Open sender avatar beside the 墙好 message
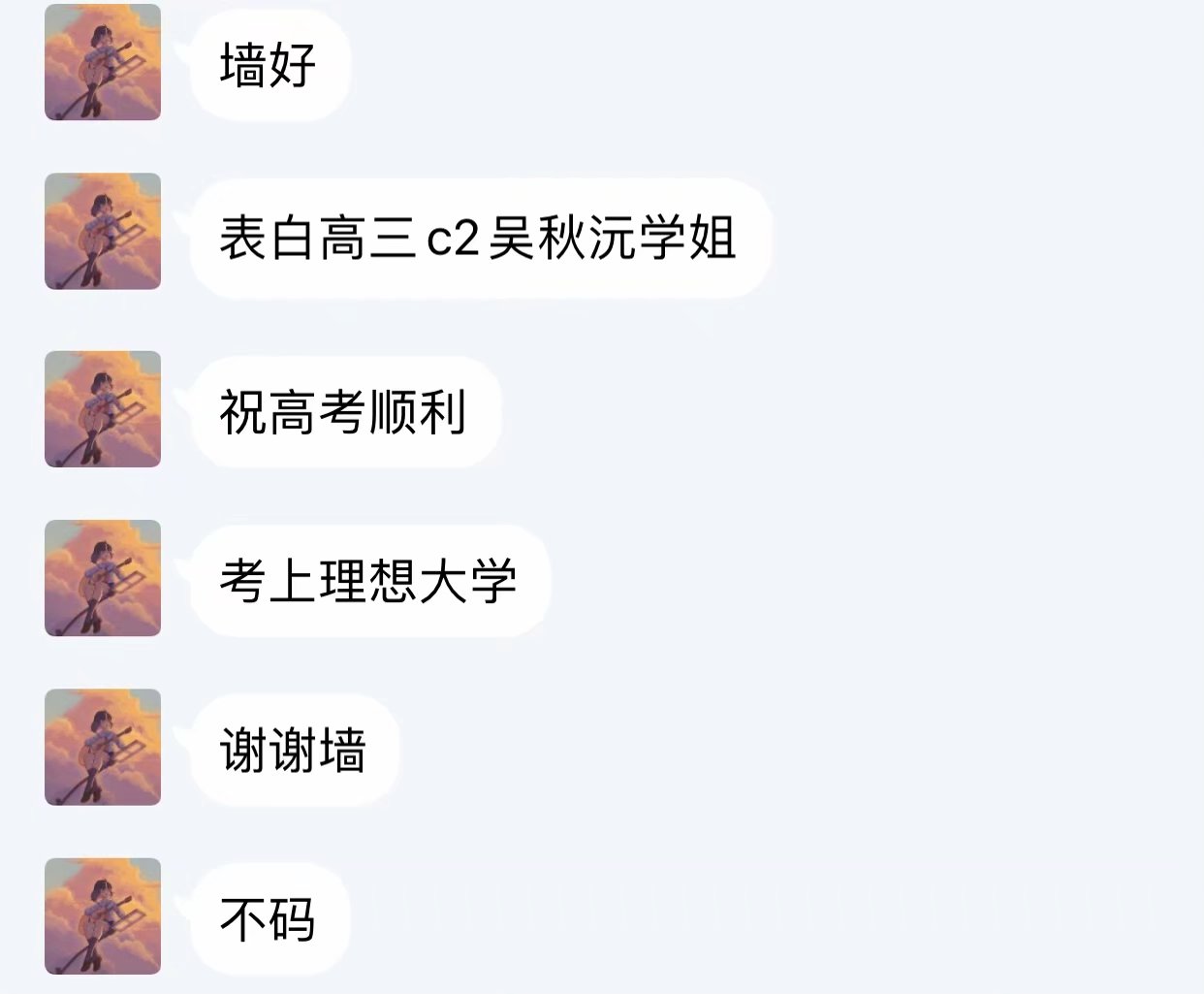Screen dimensions: 1204x994 103,62
